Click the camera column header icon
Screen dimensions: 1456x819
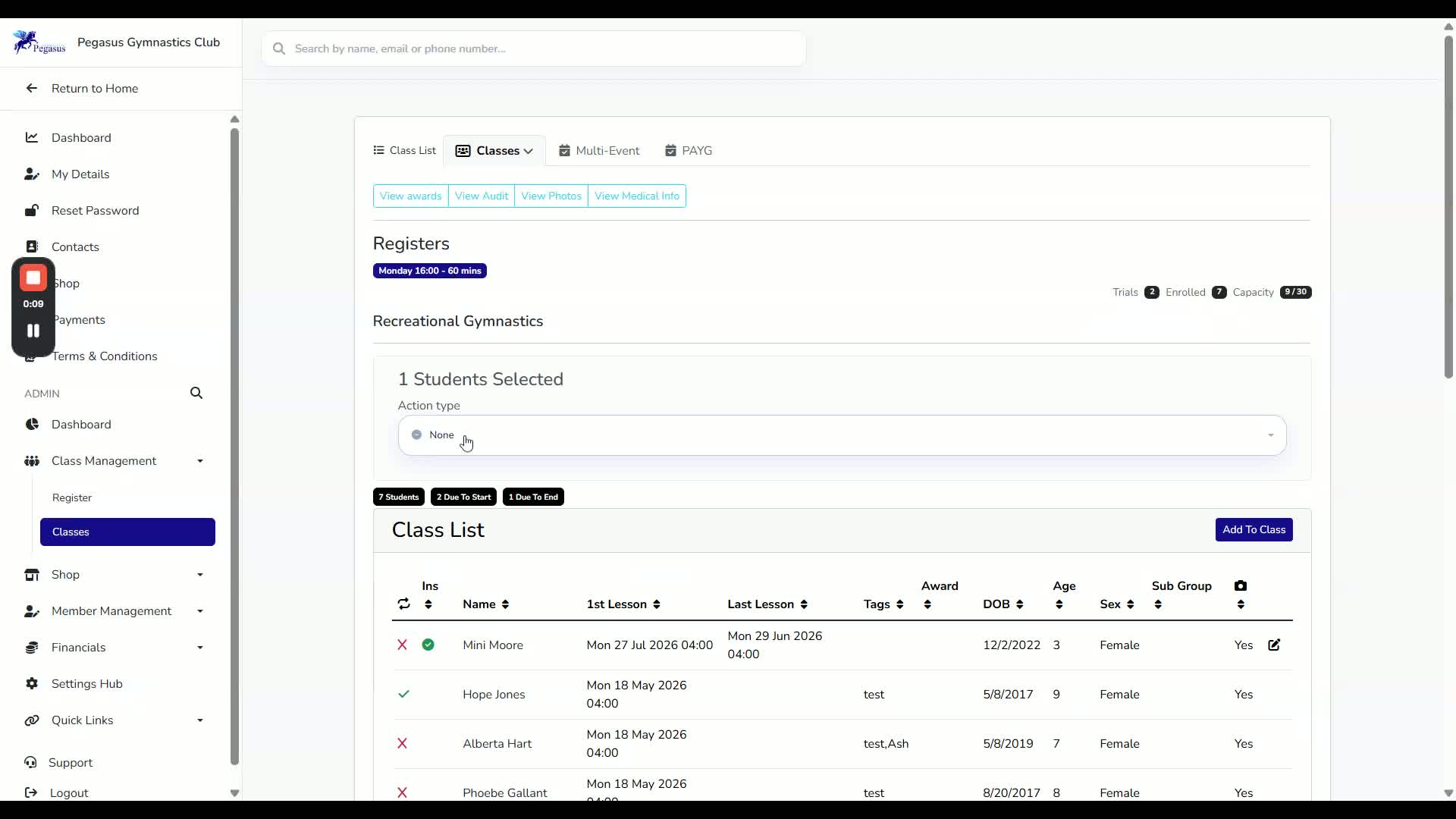tap(1241, 586)
